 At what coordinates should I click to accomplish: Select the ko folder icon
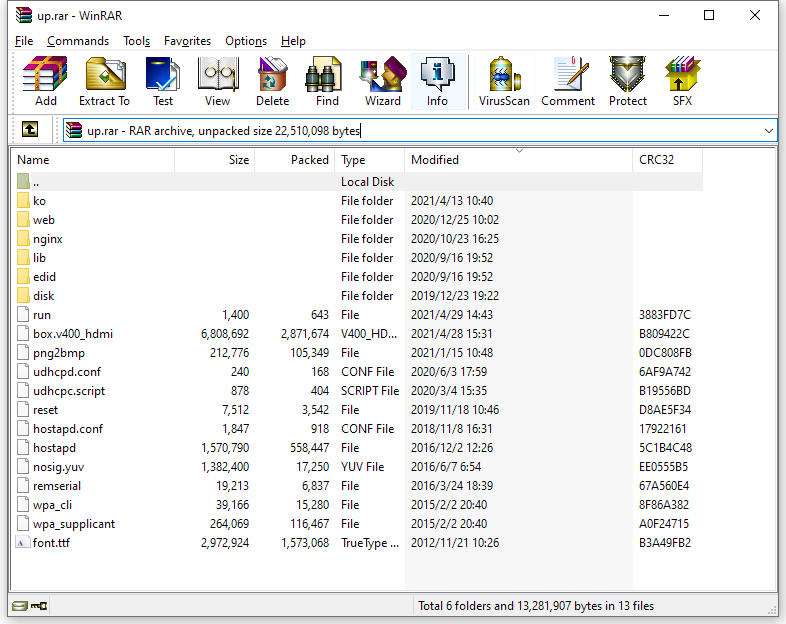[23, 200]
